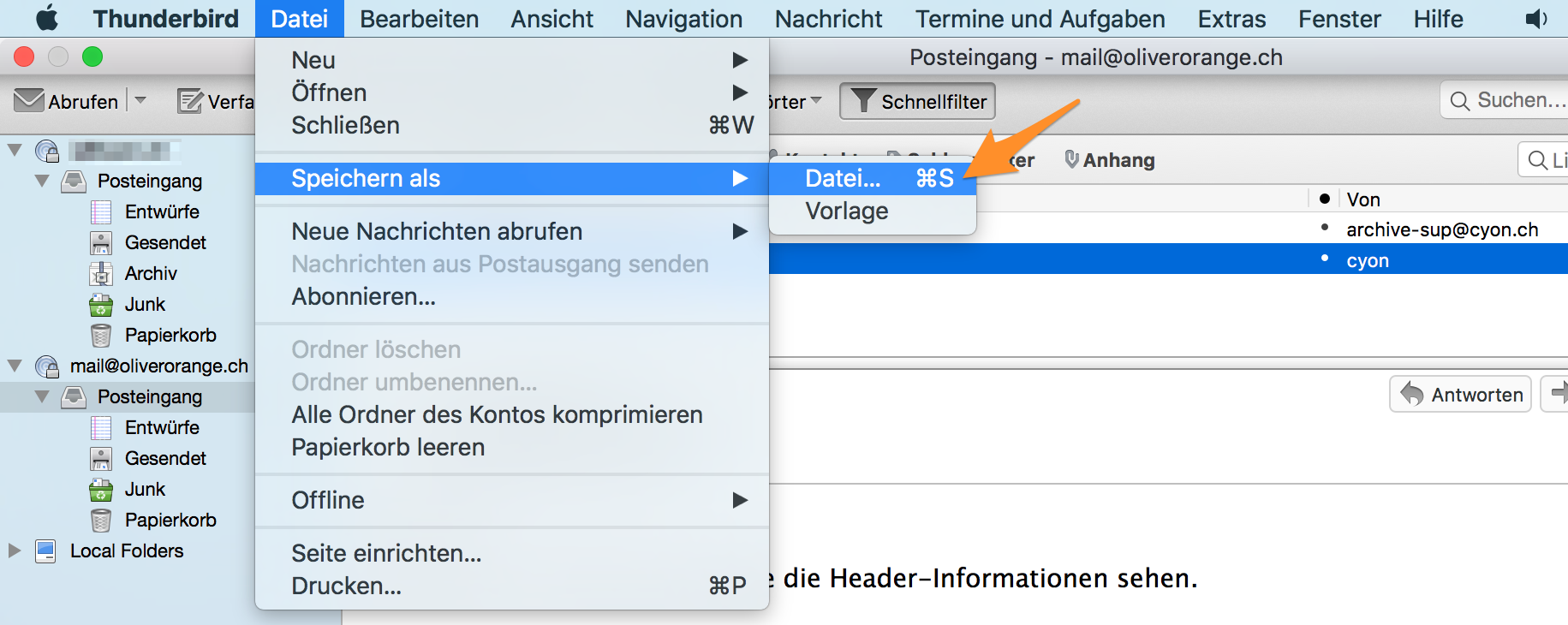Screen dimensions: 1568x625
Task: Open the Fenster menu
Action: coord(1339,19)
